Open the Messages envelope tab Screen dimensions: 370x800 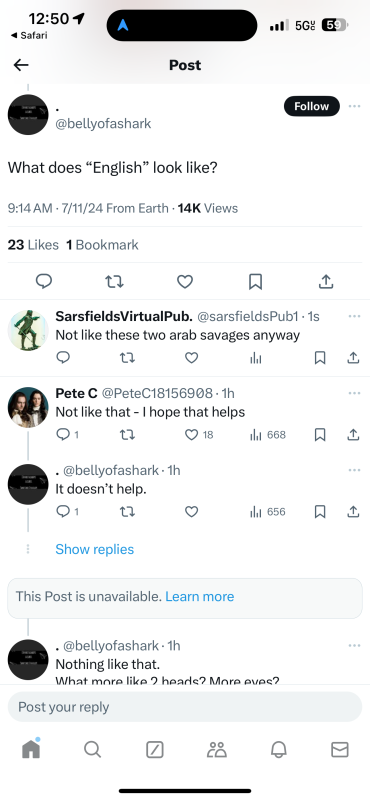(x=340, y=749)
